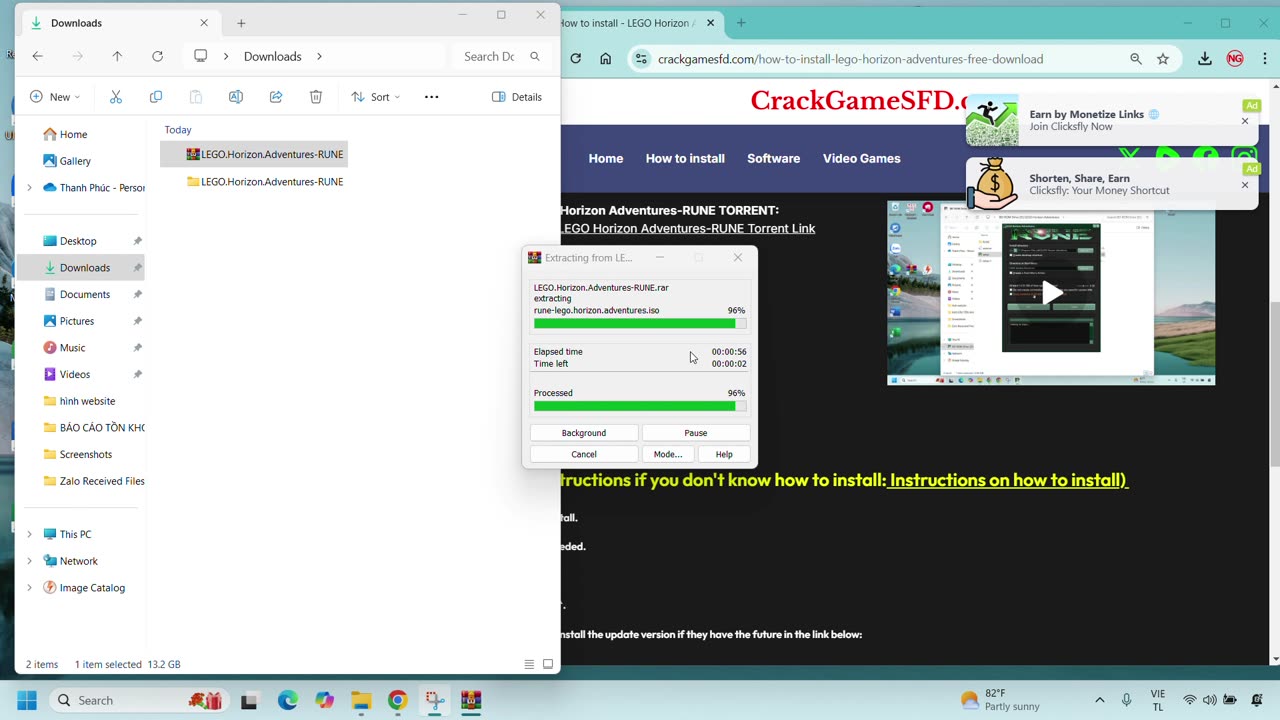Click the Delete trash icon in Explorer toolbar
Screen dimensions: 1280x720
point(316,97)
